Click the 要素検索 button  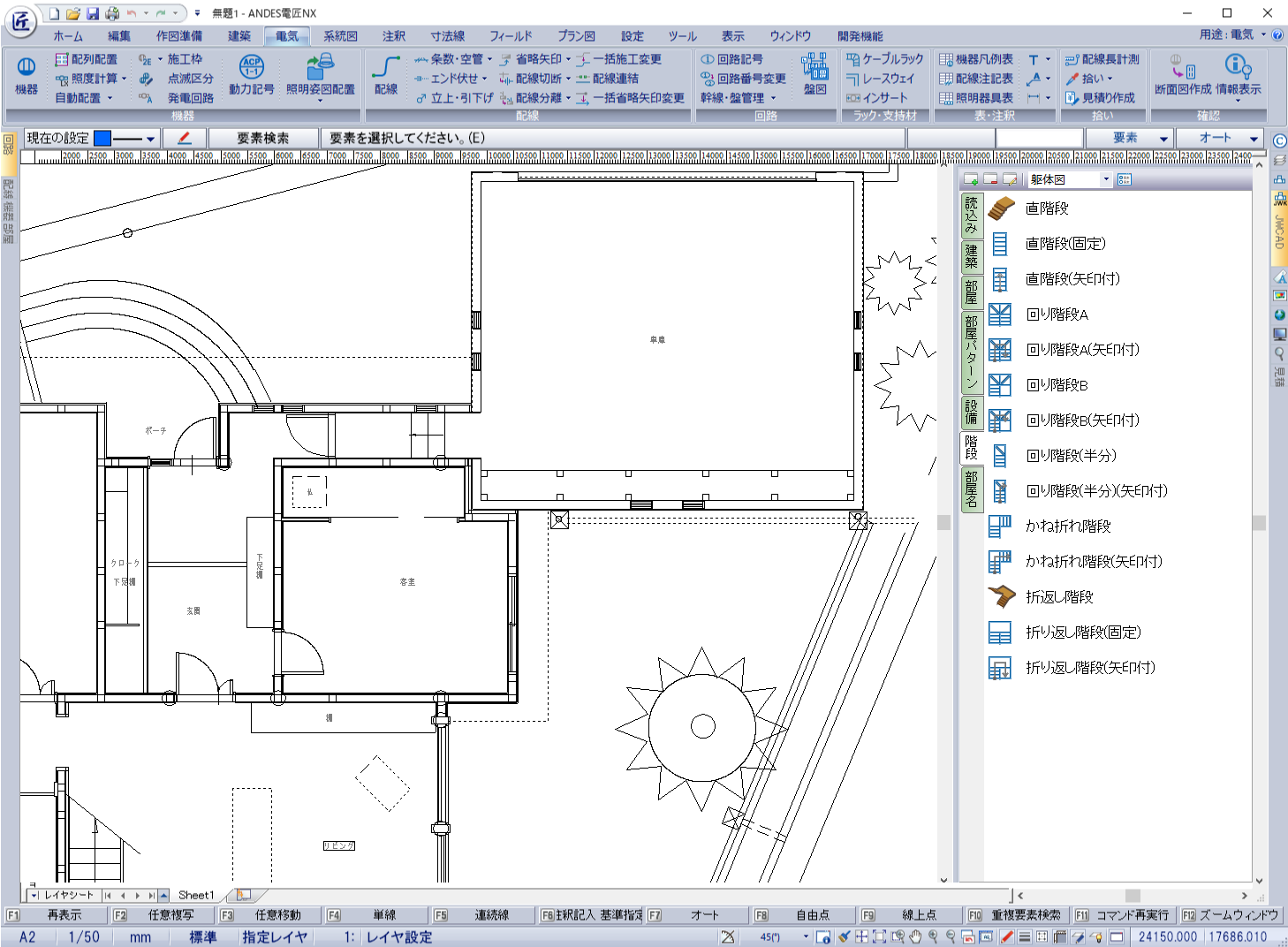pos(262,138)
